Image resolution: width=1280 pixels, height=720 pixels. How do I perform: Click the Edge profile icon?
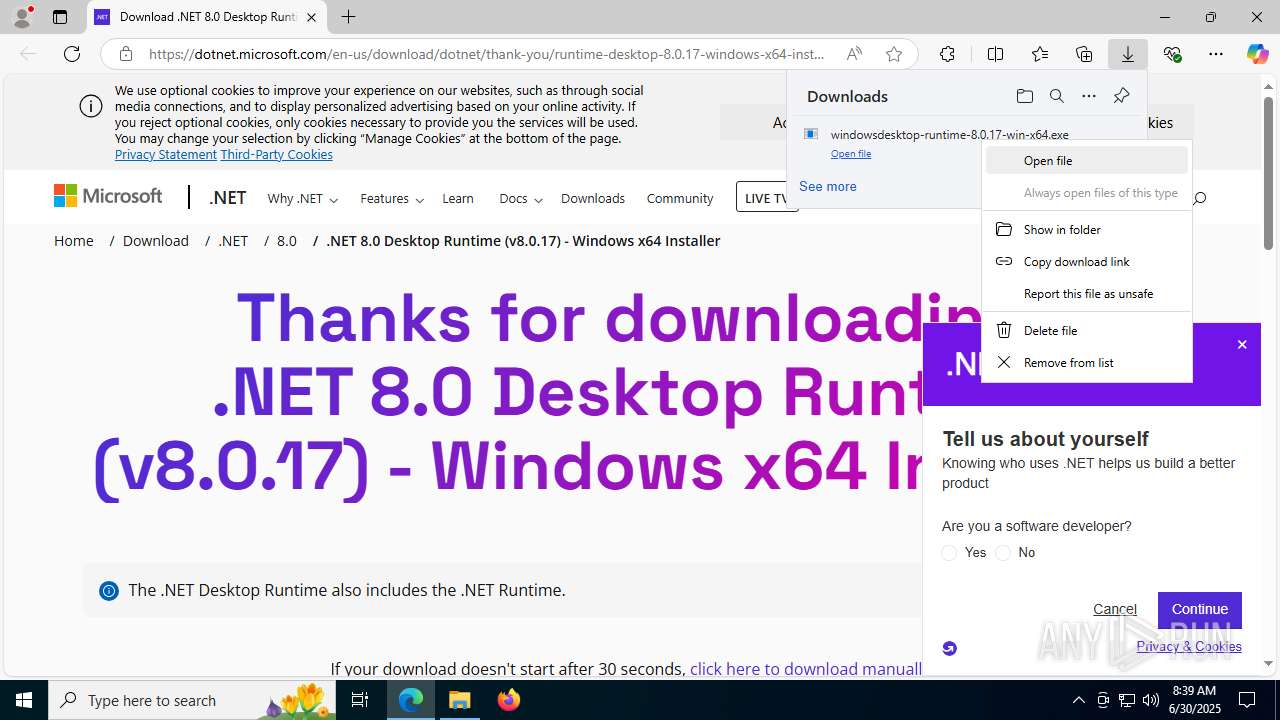point(22,16)
